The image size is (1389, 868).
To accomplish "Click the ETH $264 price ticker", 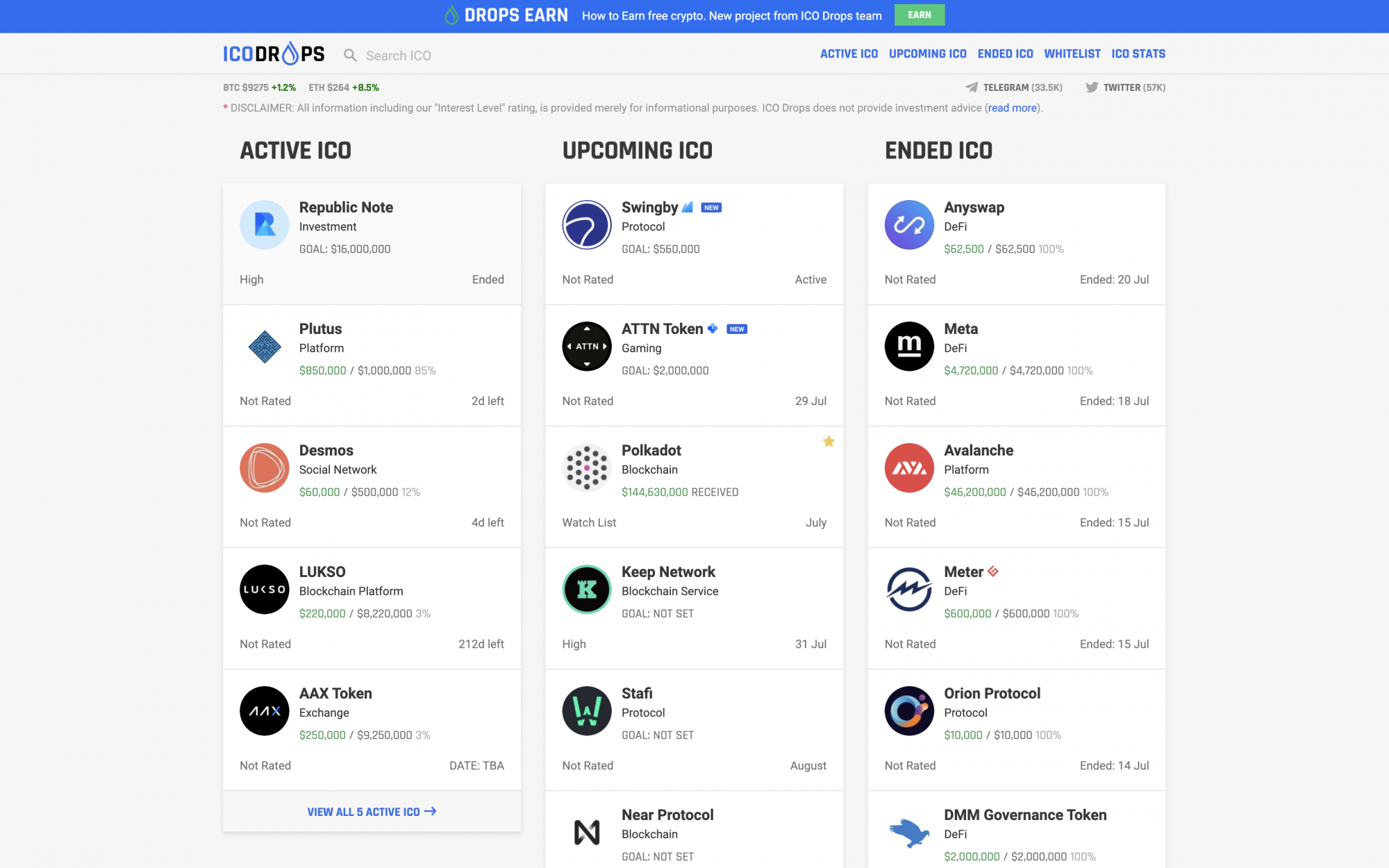I will pos(344,87).
